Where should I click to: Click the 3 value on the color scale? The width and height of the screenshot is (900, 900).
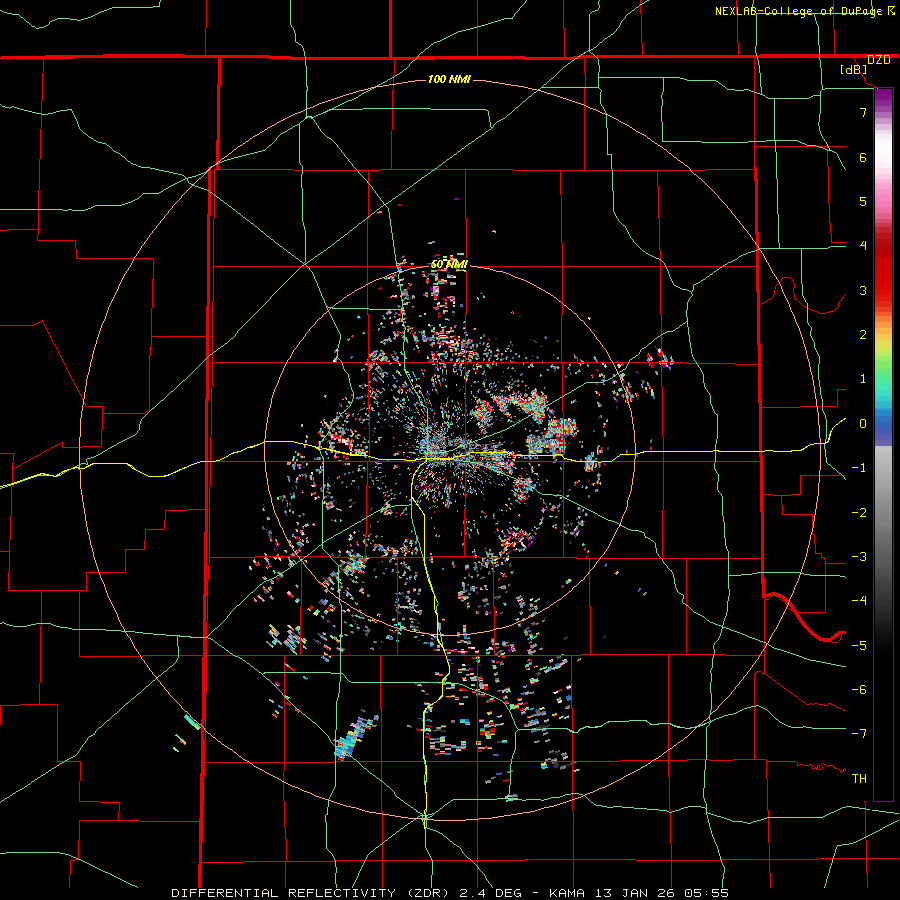click(x=863, y=290)
